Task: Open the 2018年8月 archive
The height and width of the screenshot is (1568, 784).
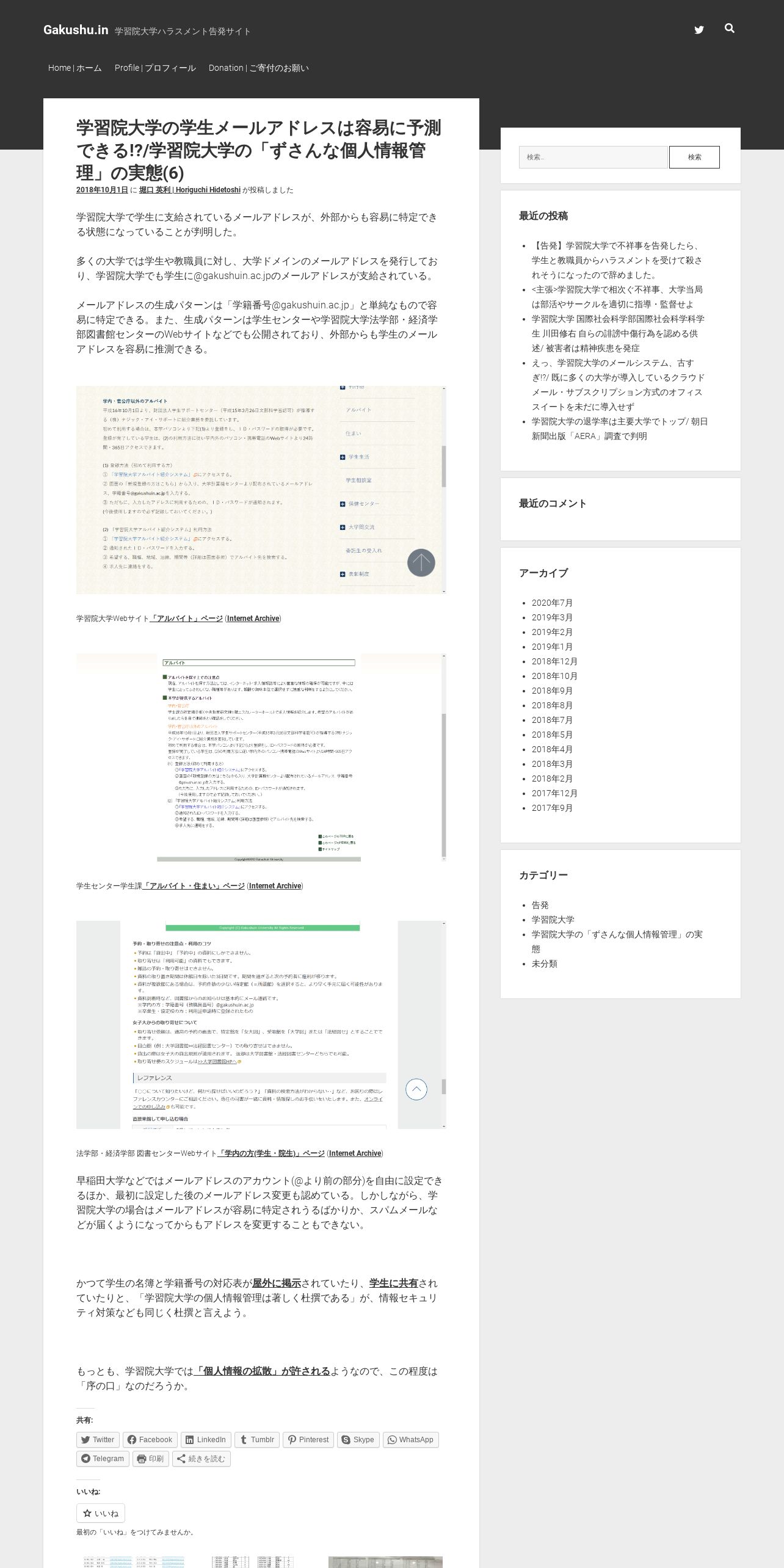Action: pos(552,705)
